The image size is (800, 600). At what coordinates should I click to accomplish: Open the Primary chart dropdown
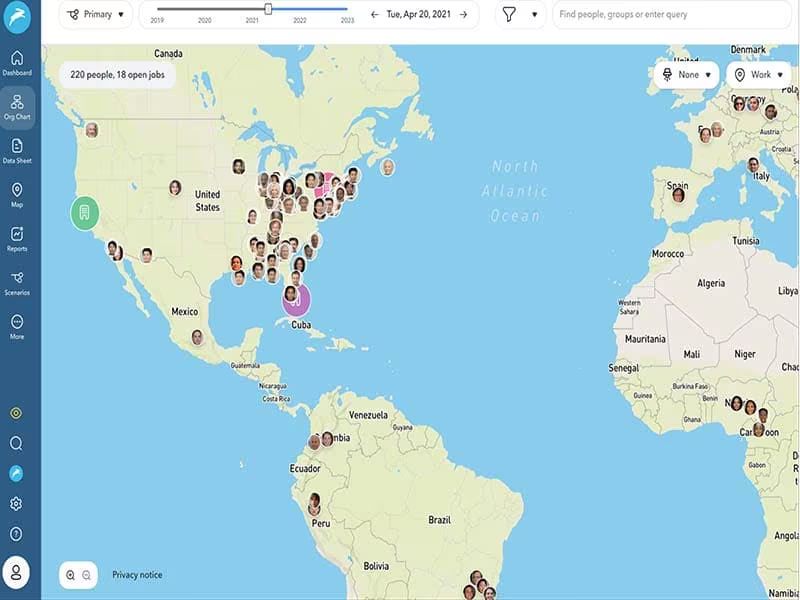[96, 14]
